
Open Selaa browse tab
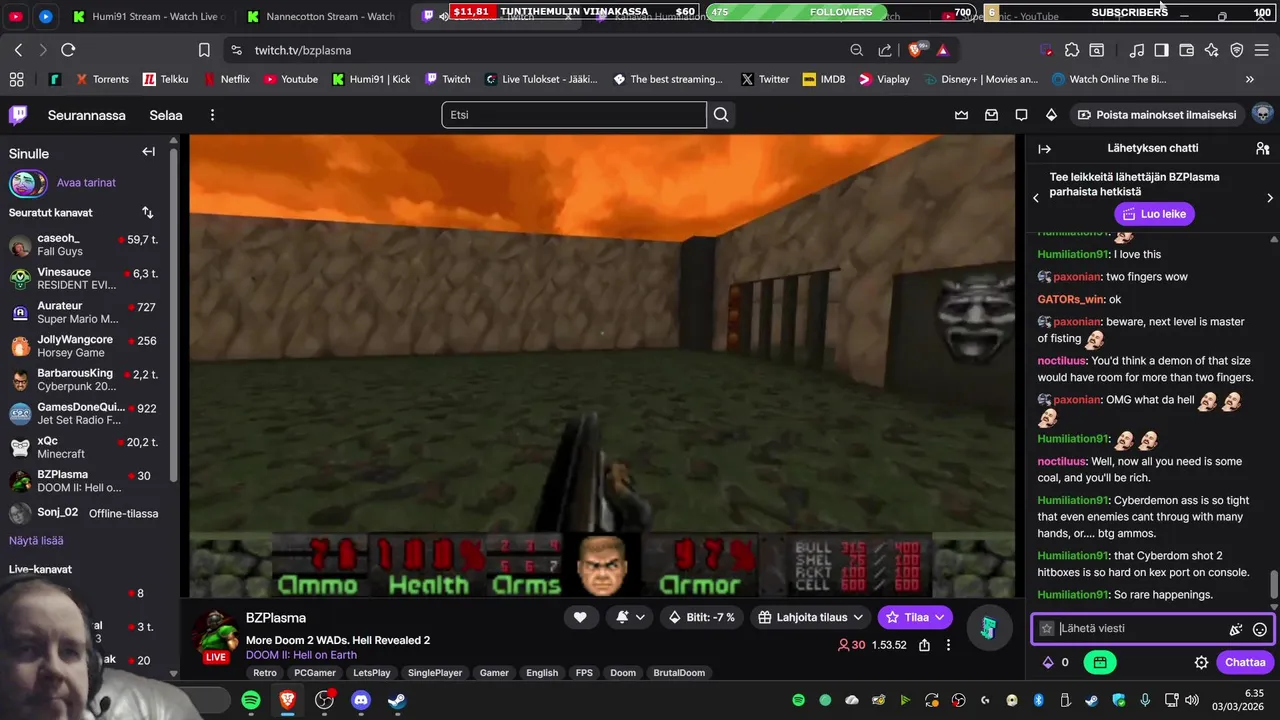(166, 115)
